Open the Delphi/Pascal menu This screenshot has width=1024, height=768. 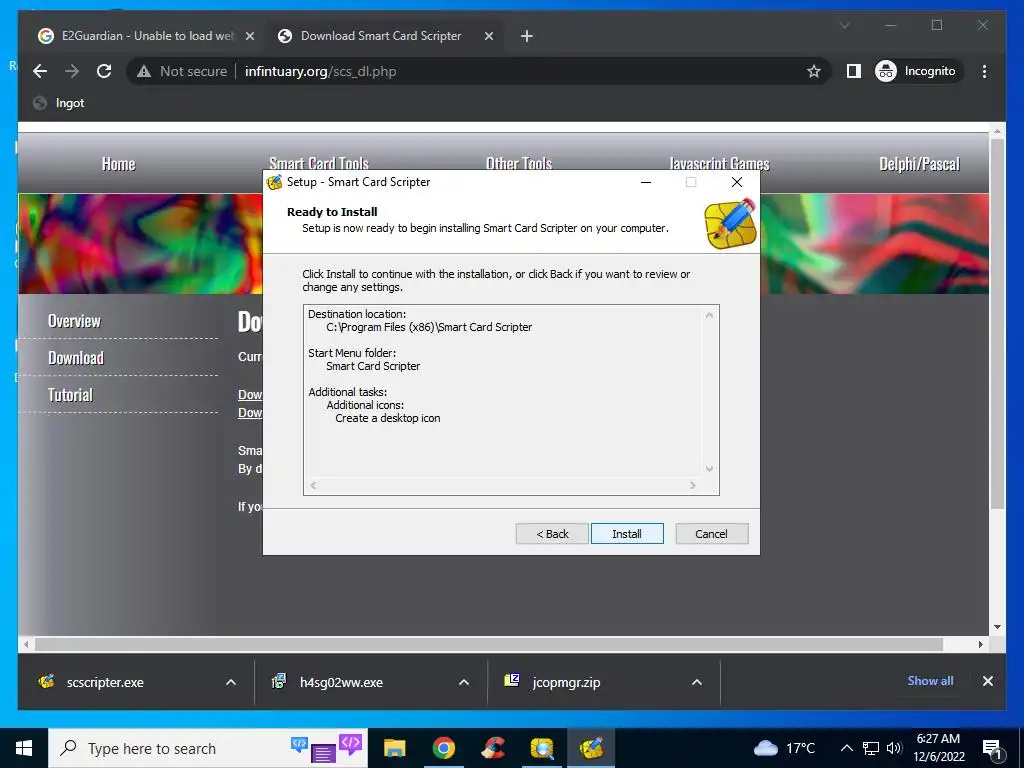click(920, 164)
